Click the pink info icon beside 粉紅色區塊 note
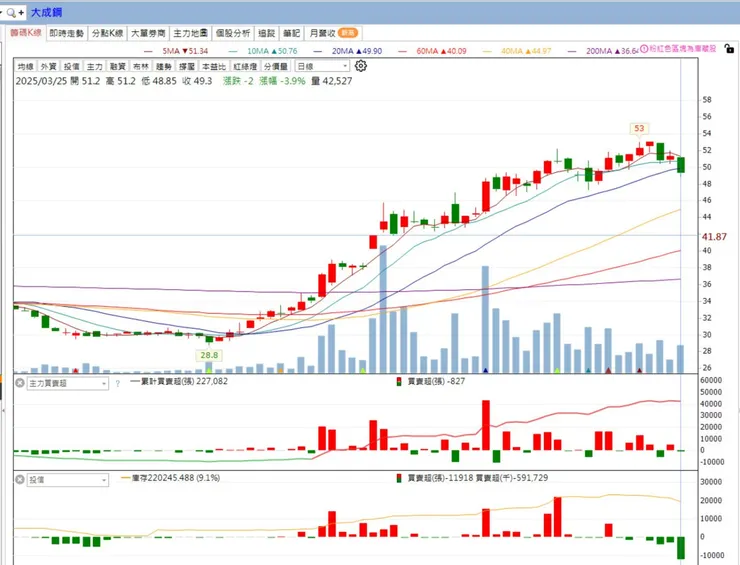The width and height of the screenshot is (740, 565). click(644, 49)
